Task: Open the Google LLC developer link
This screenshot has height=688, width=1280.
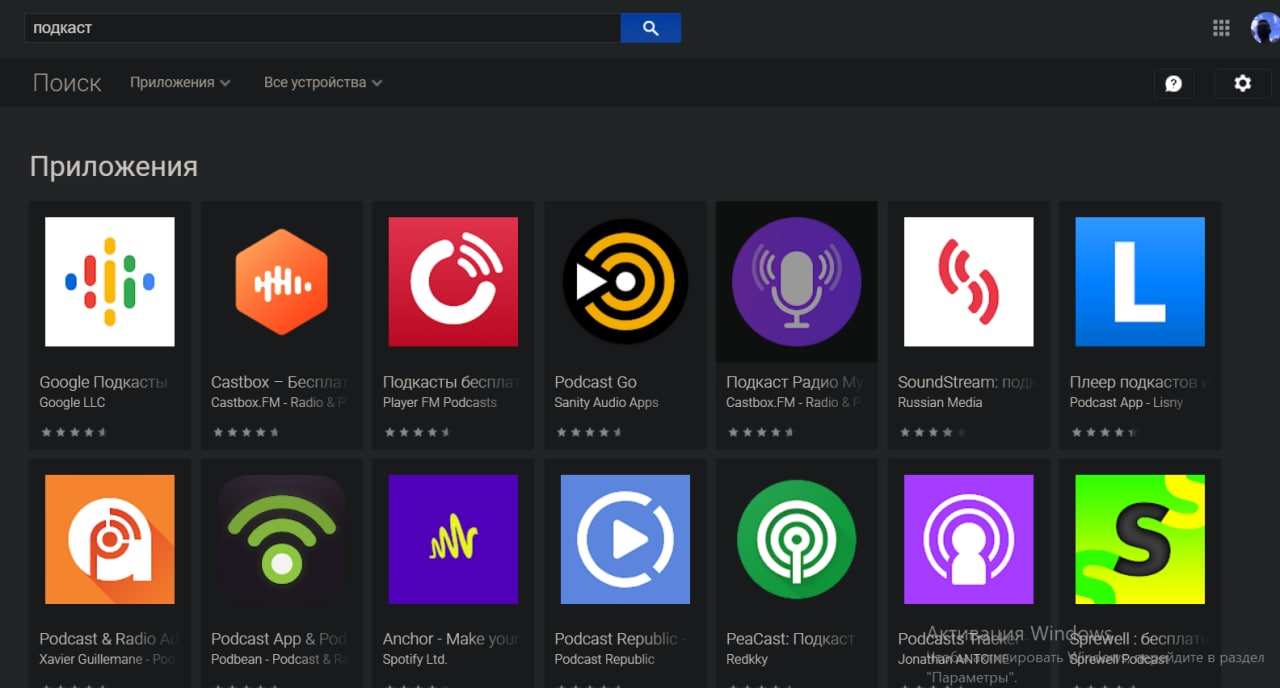Action: [x=72, y=402]
